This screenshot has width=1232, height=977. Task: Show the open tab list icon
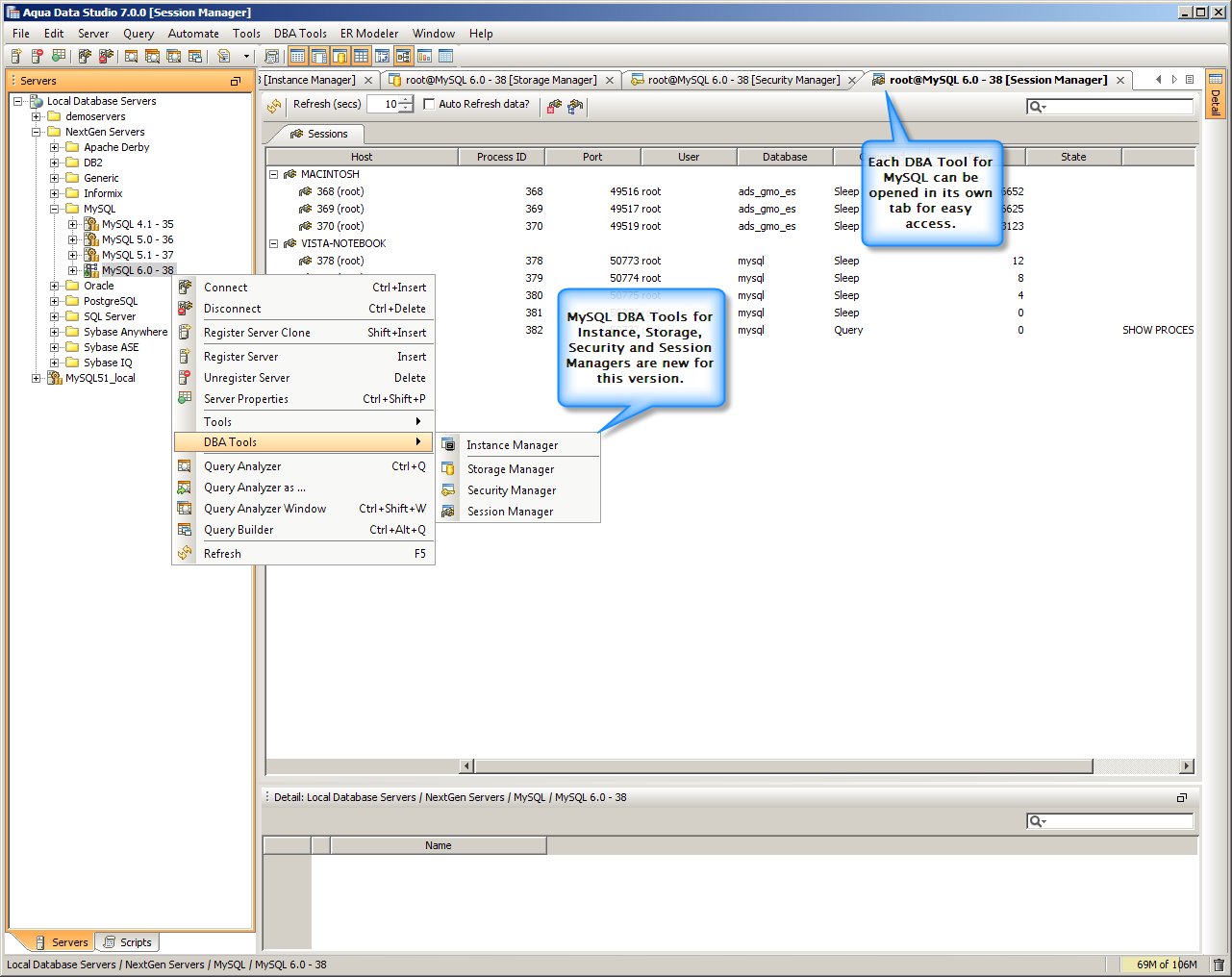[1190, 80]
